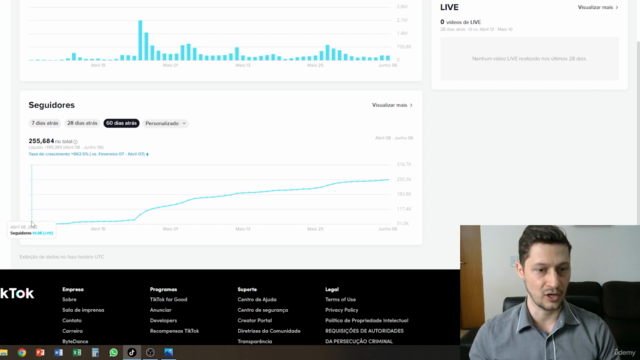Open the Personalizado date dropdown
The image size is (640, 360).
tap(166, 123)
